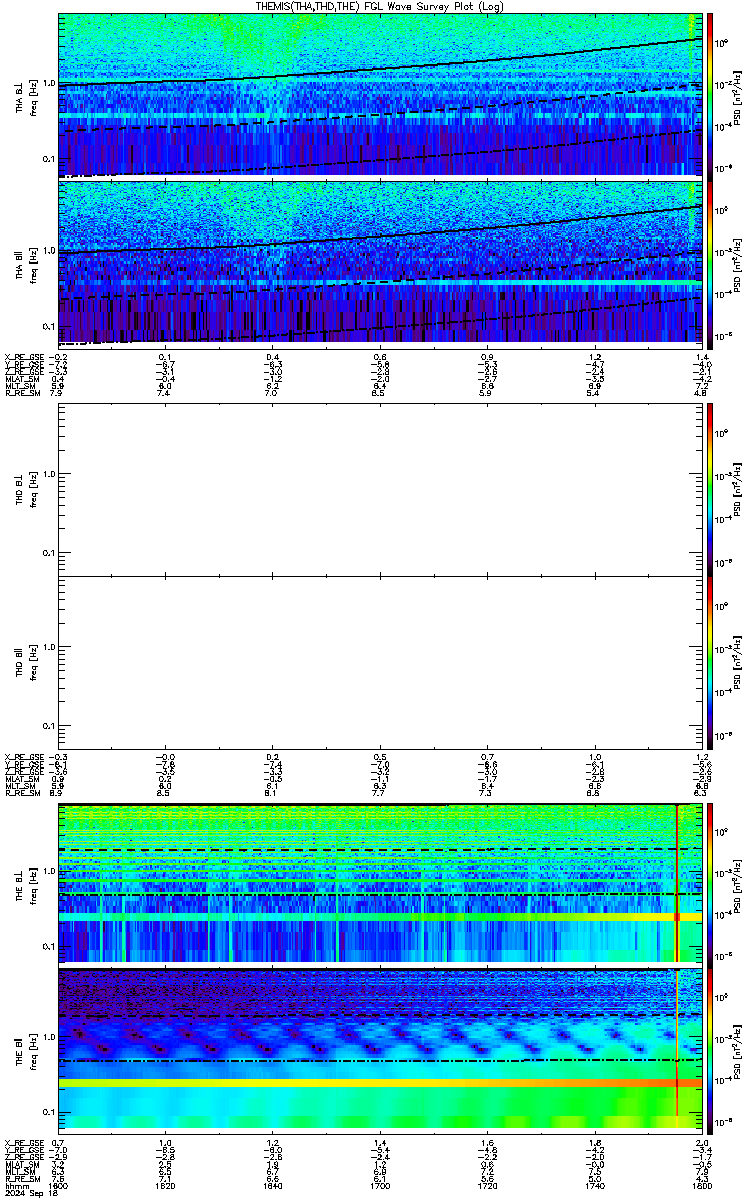Click the 1.0 frequency tick of THE BII panel

(48, 1036)
